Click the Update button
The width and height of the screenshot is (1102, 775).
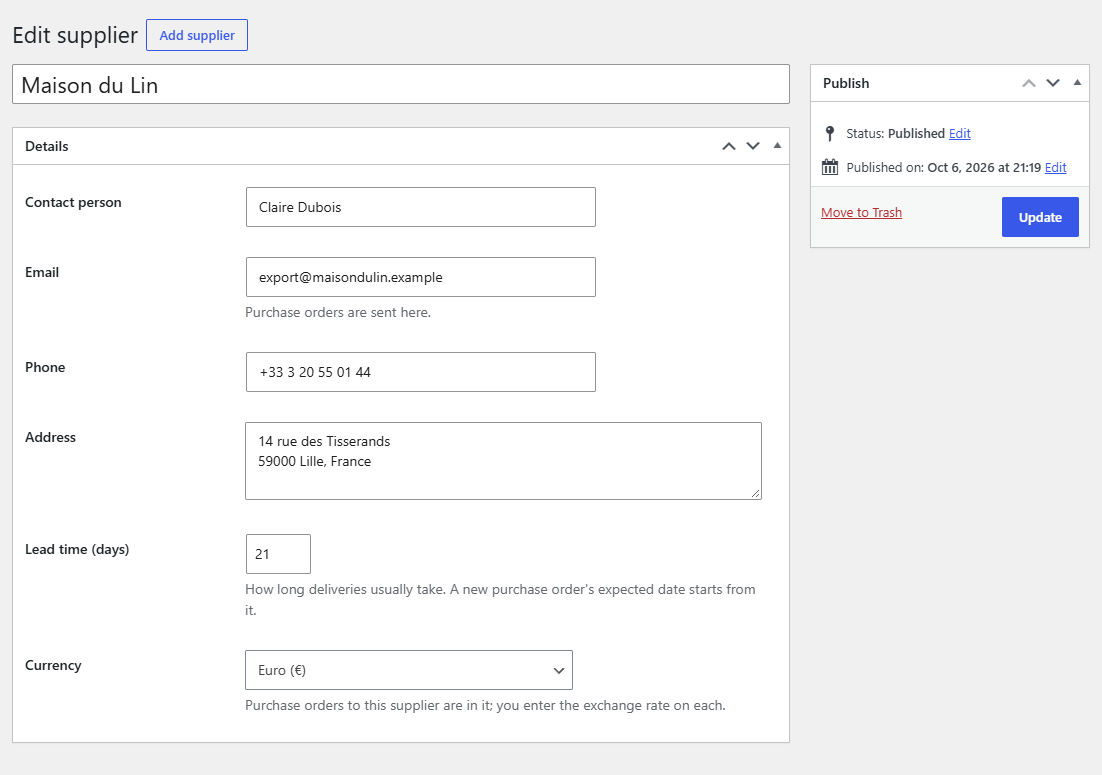1040,217
